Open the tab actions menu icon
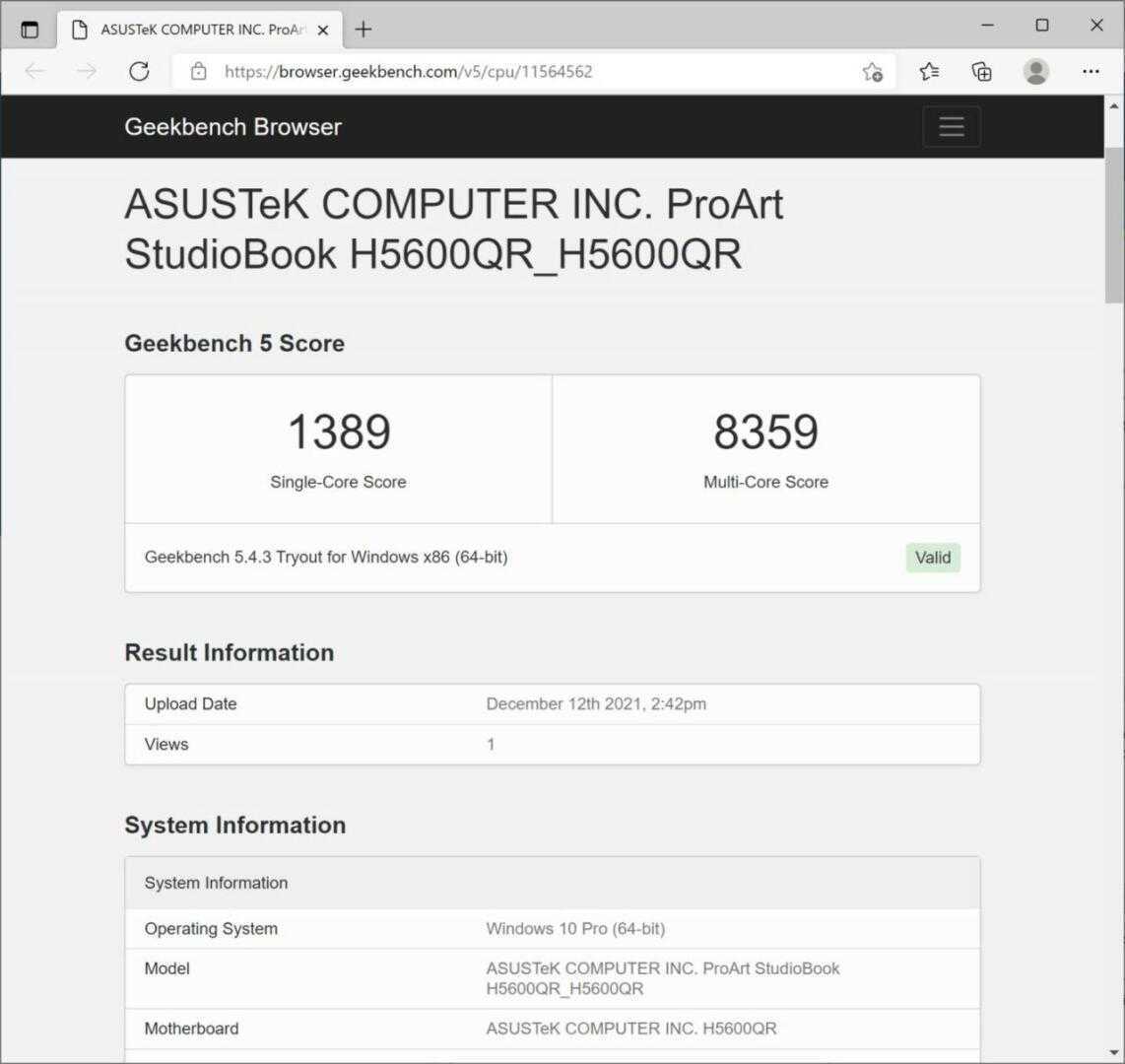 pos(30,29)
